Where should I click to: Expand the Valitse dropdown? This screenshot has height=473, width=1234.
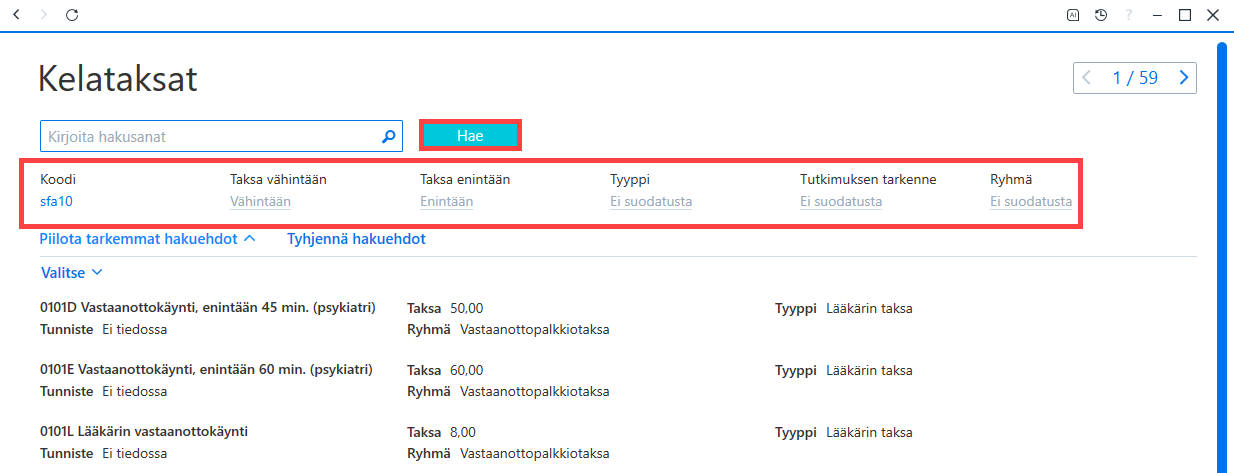(x=72, y=272)
